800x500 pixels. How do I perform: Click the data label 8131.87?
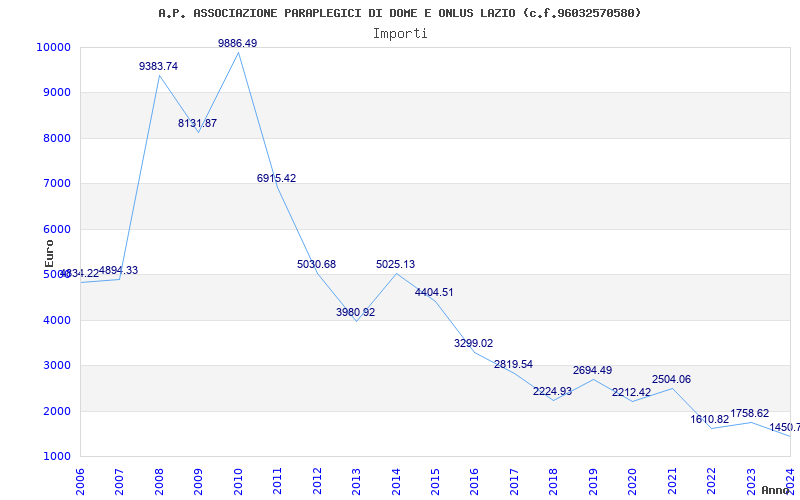(x=197, y=123)
